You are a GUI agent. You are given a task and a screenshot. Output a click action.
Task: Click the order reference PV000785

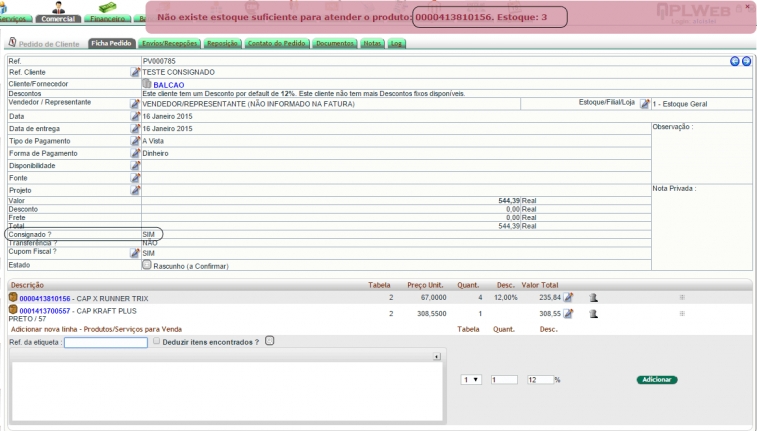pyautogui.click(x=159, y=61)
